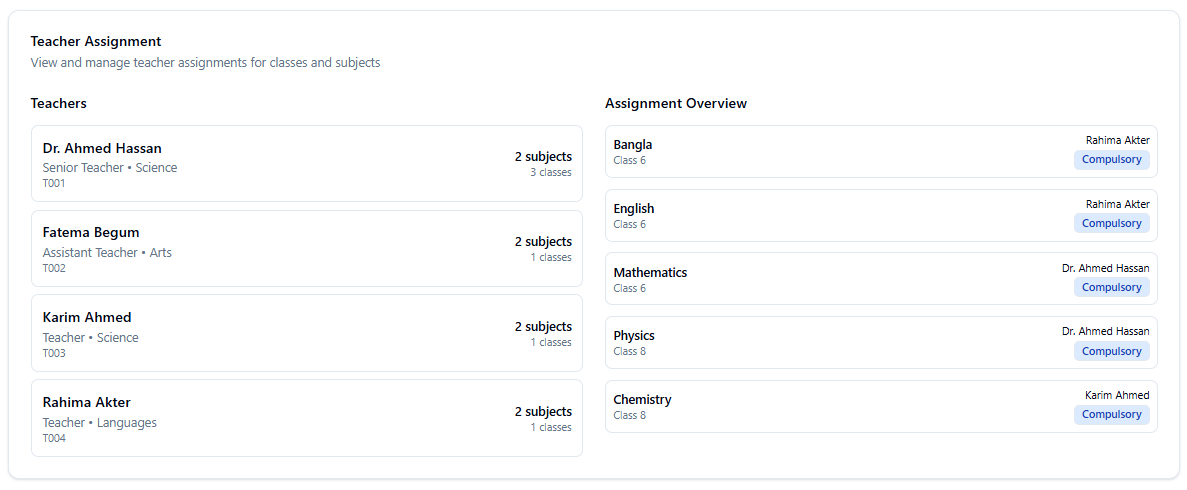
Task: Choose the Rahima Akter teacher card
Action: [x=306, y=418]
